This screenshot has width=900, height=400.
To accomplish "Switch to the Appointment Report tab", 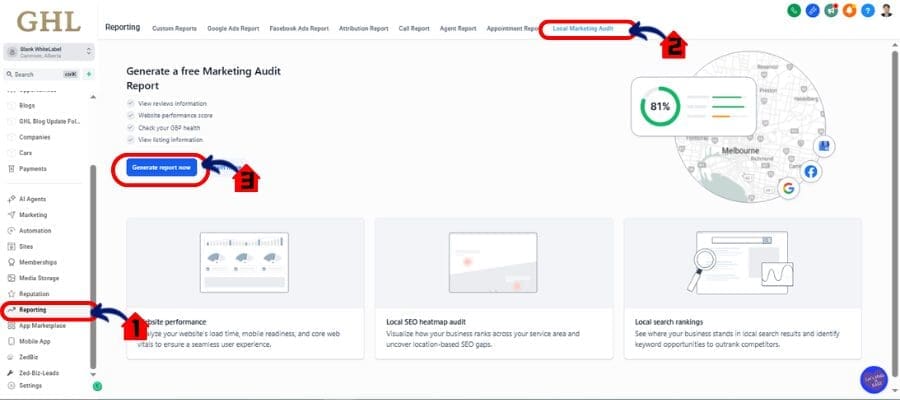I will [513, 28].
